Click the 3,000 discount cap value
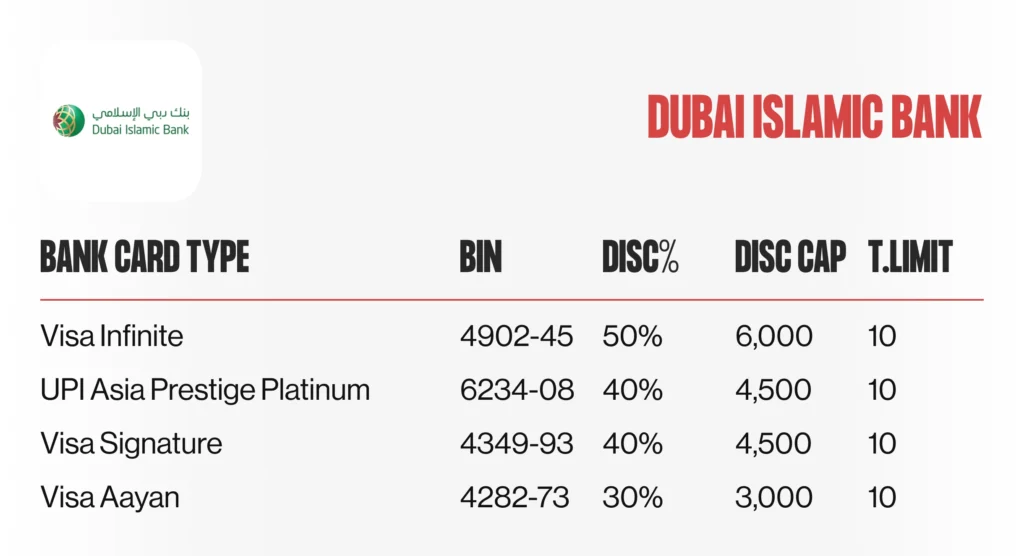 tap(773, 496)
